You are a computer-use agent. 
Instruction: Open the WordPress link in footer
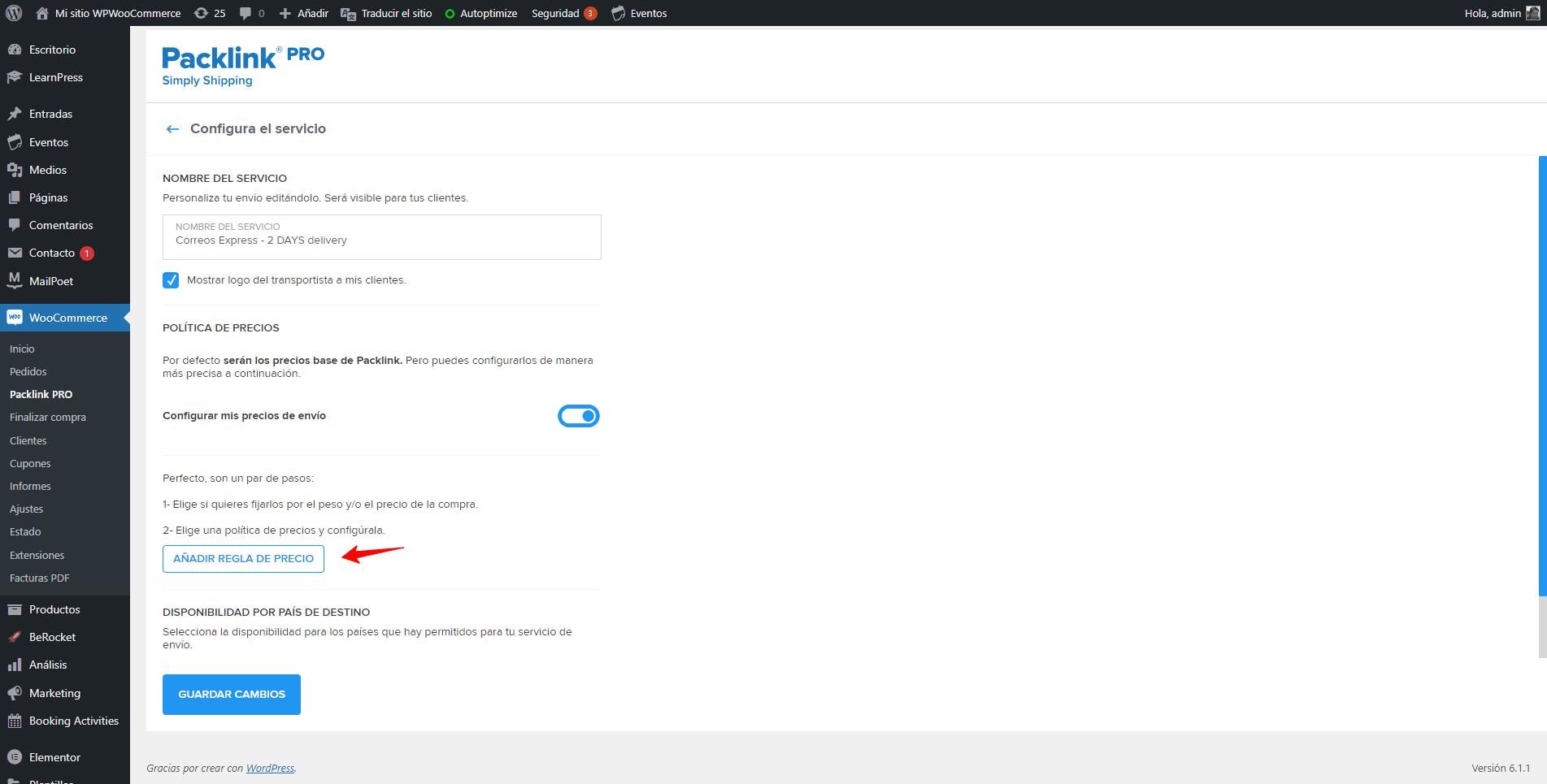[270, 769]
